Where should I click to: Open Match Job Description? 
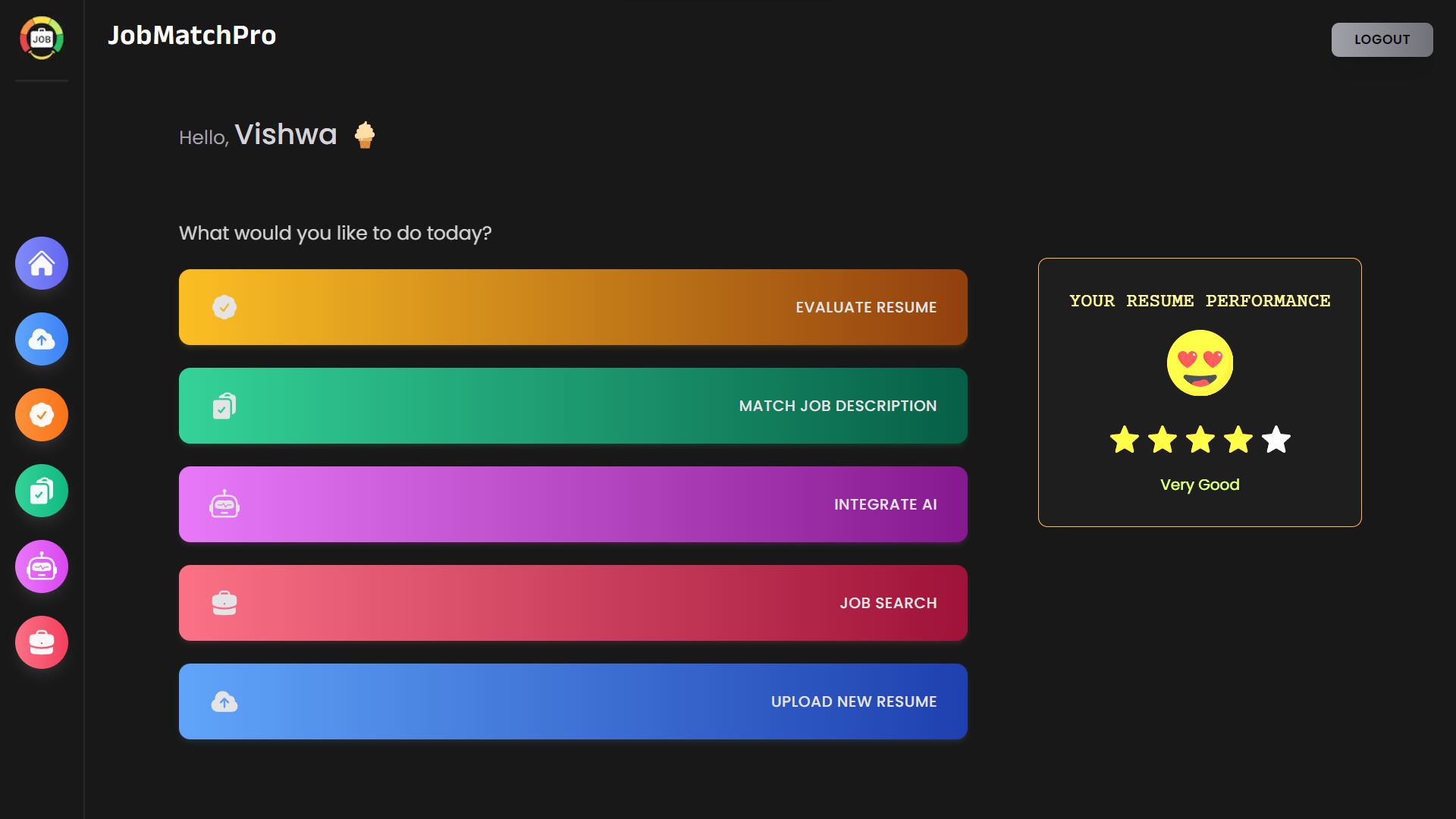[x=573, y=406]
